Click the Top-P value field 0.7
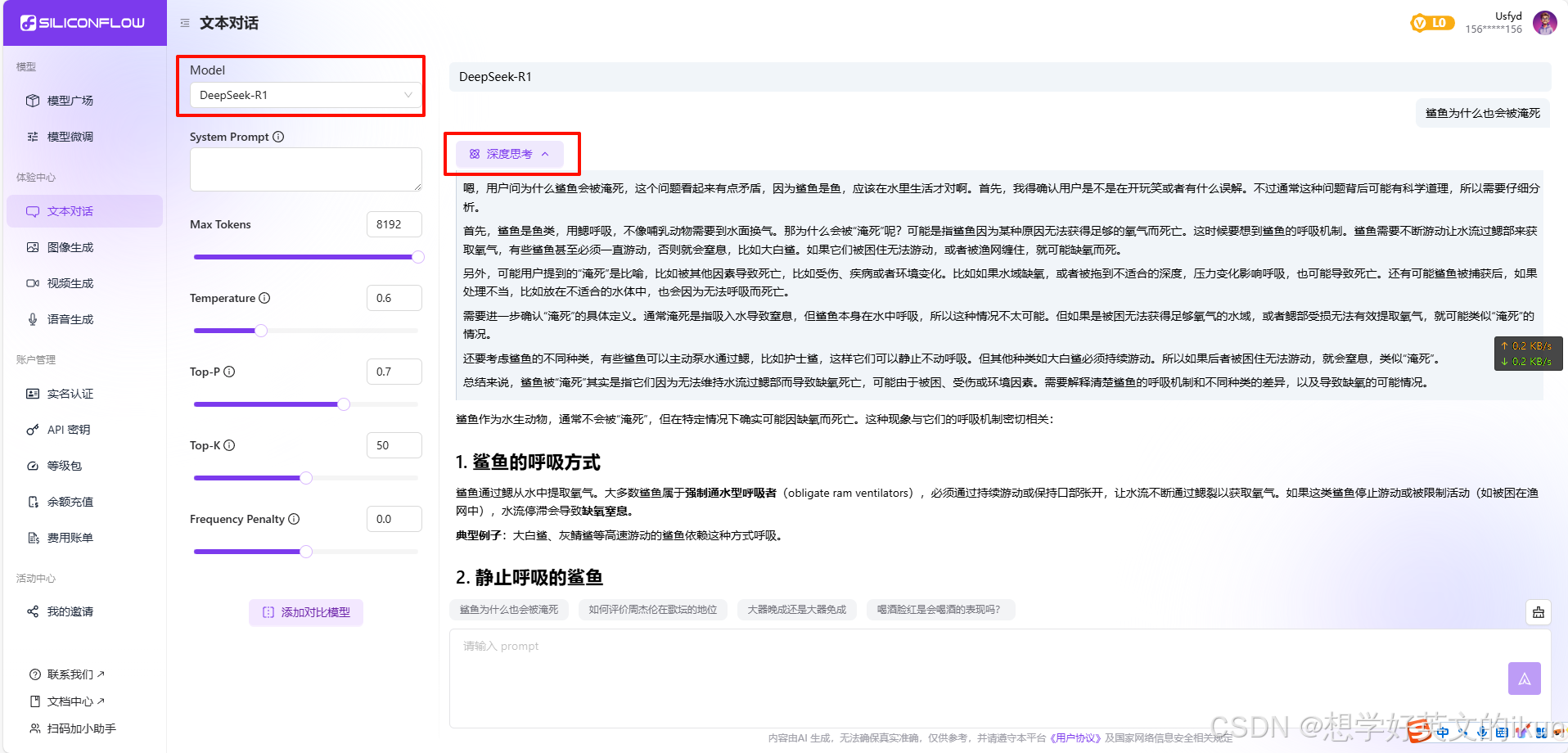The height and width of the screenshot is (753, 1568). pos(394,372)
